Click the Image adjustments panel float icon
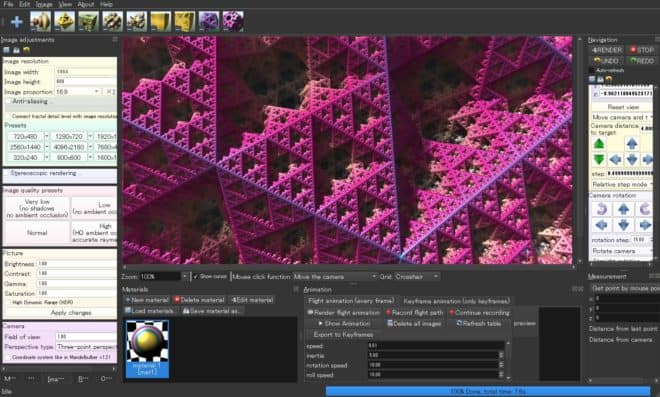Screen dimensions: 660x397 (x=114, y=40)
